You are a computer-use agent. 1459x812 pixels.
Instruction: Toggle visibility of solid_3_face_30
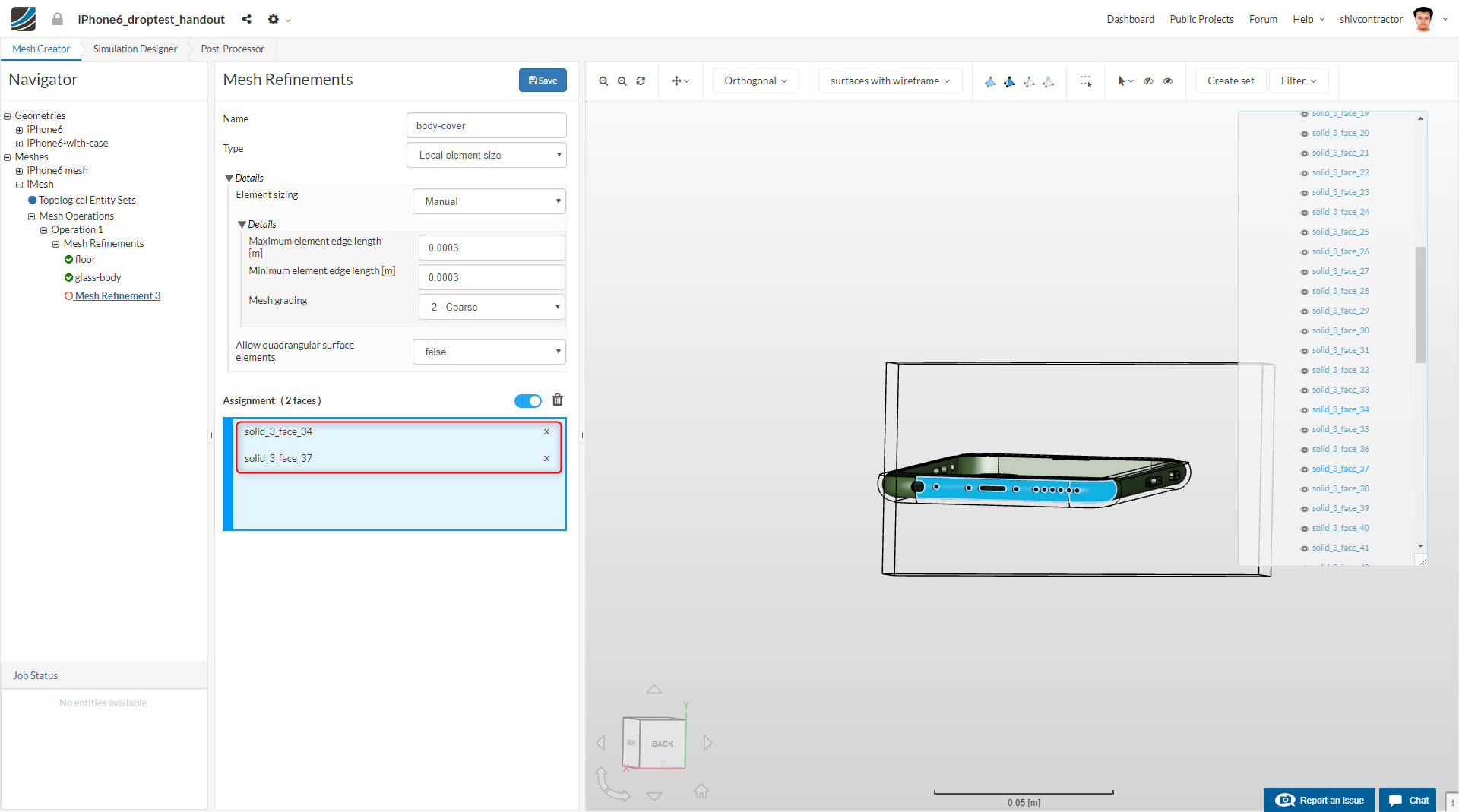click(1305, 331)
